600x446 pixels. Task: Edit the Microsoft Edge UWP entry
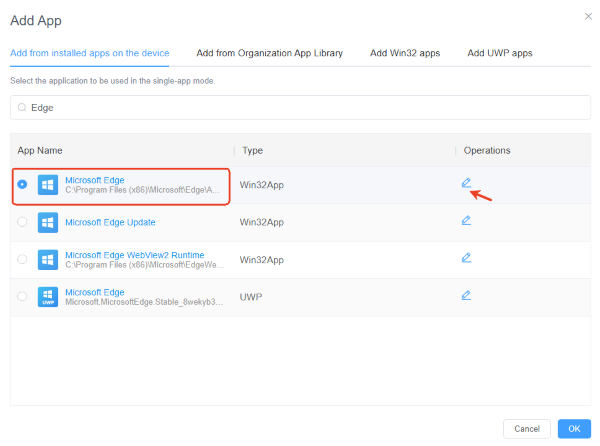point(466,295)
